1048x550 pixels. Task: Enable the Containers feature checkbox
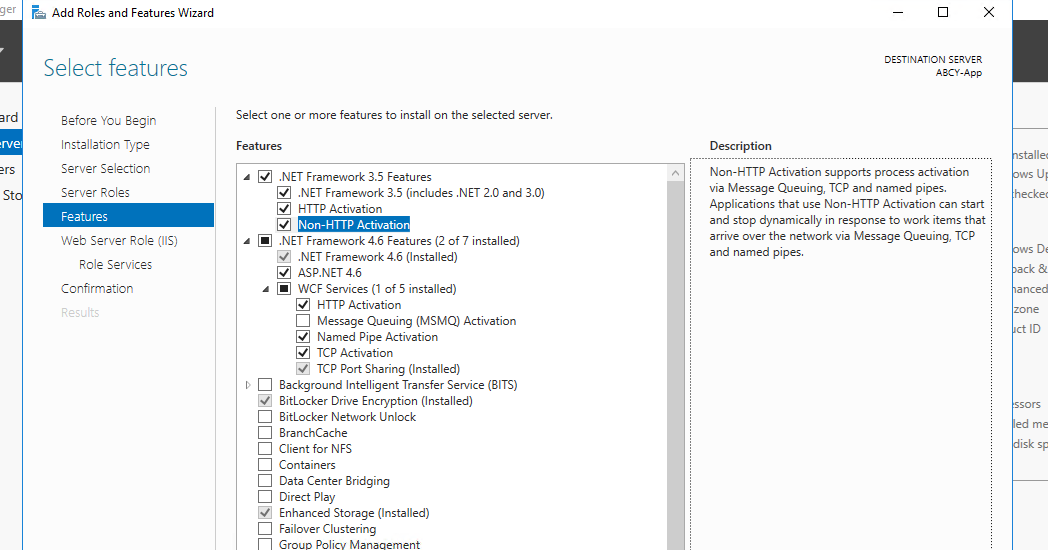pos(265,465)
